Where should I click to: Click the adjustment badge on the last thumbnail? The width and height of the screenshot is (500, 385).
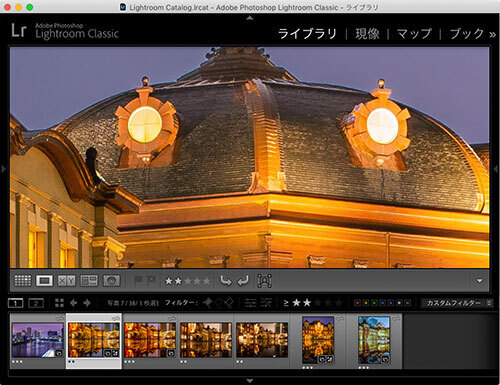(x=385, y=359)
